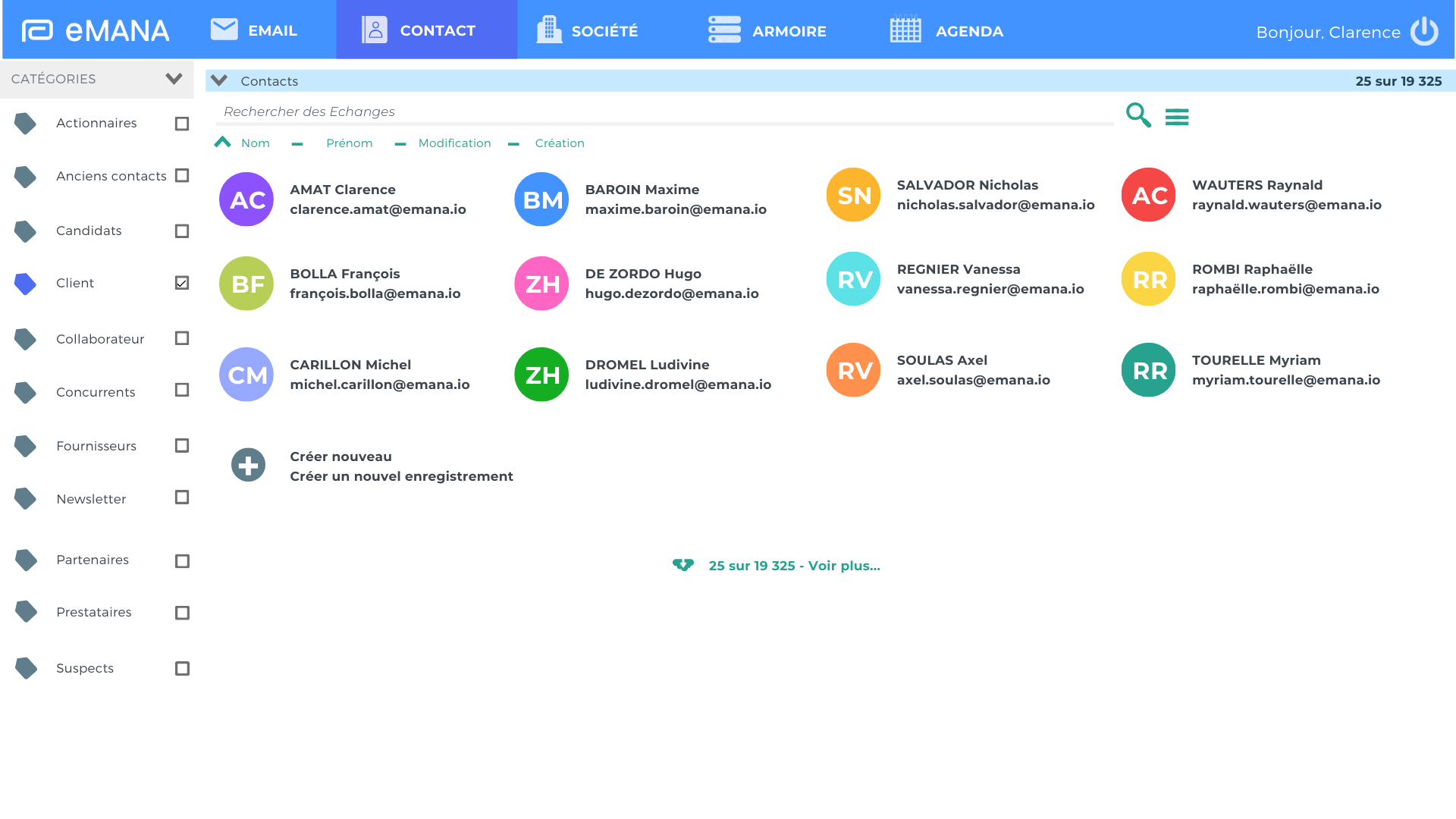Open the green hamburger list menu
This screenshot has height=819, width=1456.
pyautogui.click(x=1177, y=117)
